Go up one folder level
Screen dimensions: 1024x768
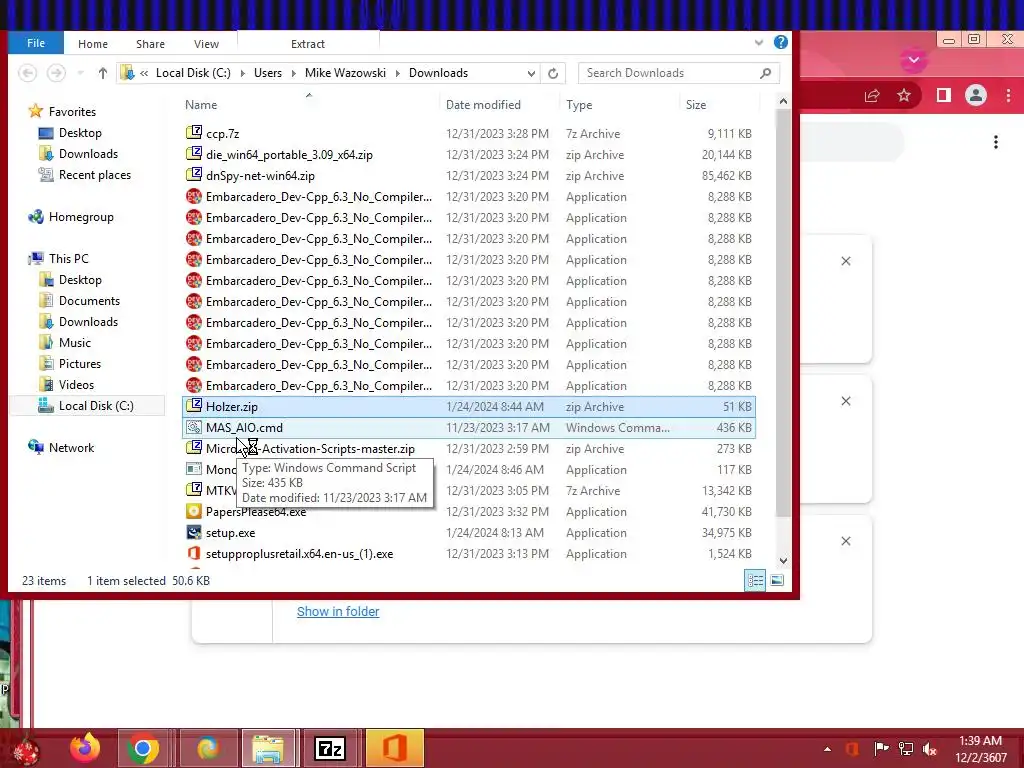pyautogui.click(x=103, y=73)
